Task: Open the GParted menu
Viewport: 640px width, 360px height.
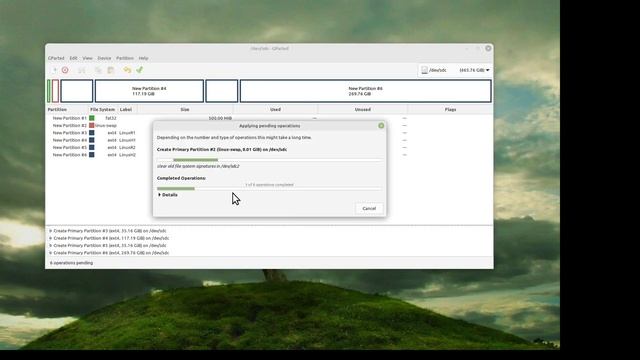Action: pos(56,58)
